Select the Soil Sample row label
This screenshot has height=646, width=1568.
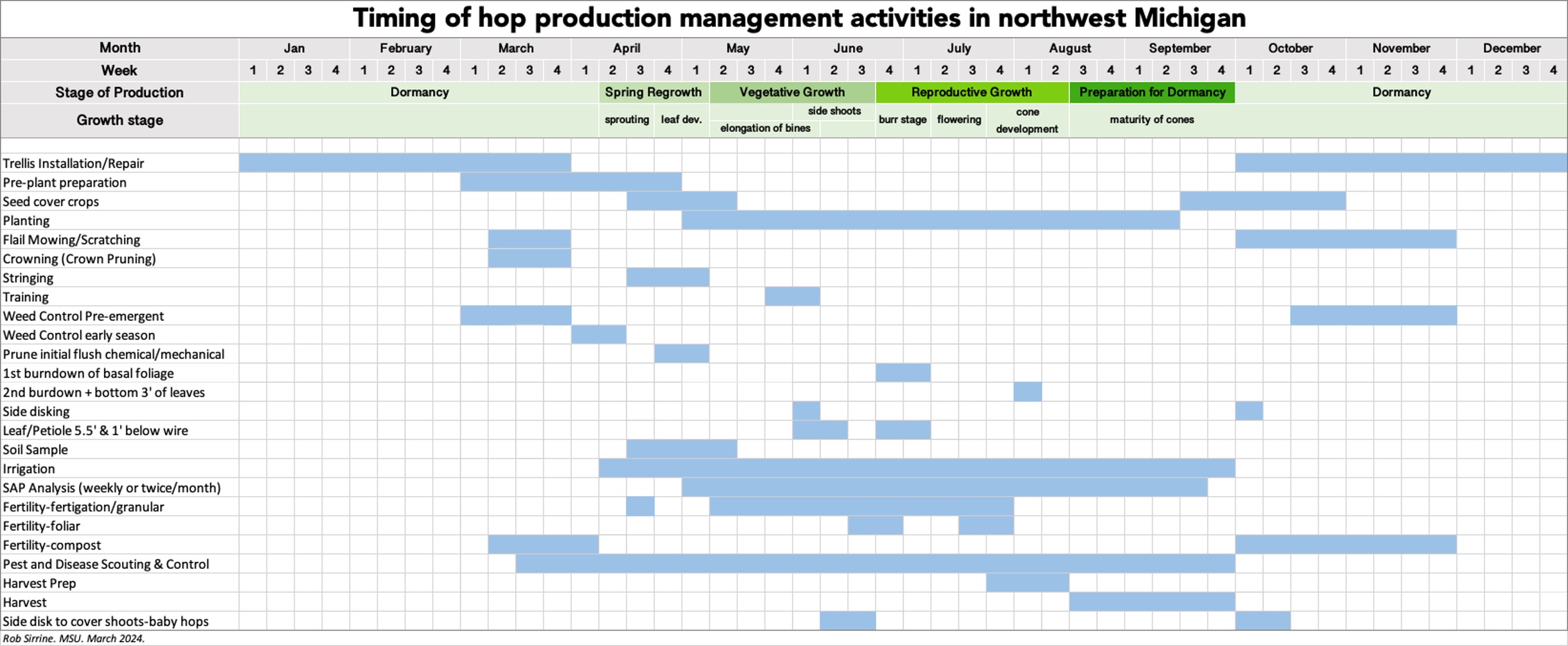(x=35, y=449)
